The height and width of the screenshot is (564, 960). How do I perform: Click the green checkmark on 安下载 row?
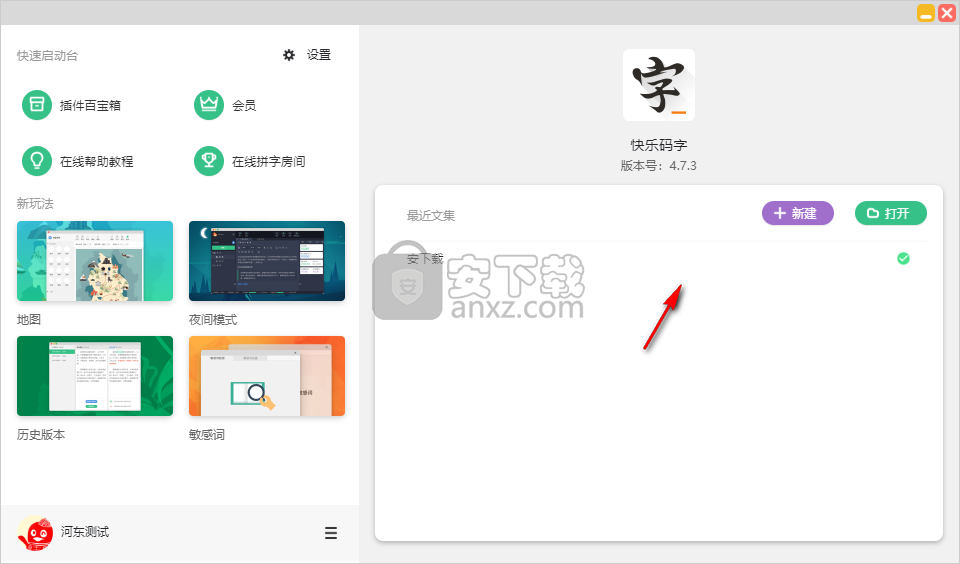[x=903, y=258]
